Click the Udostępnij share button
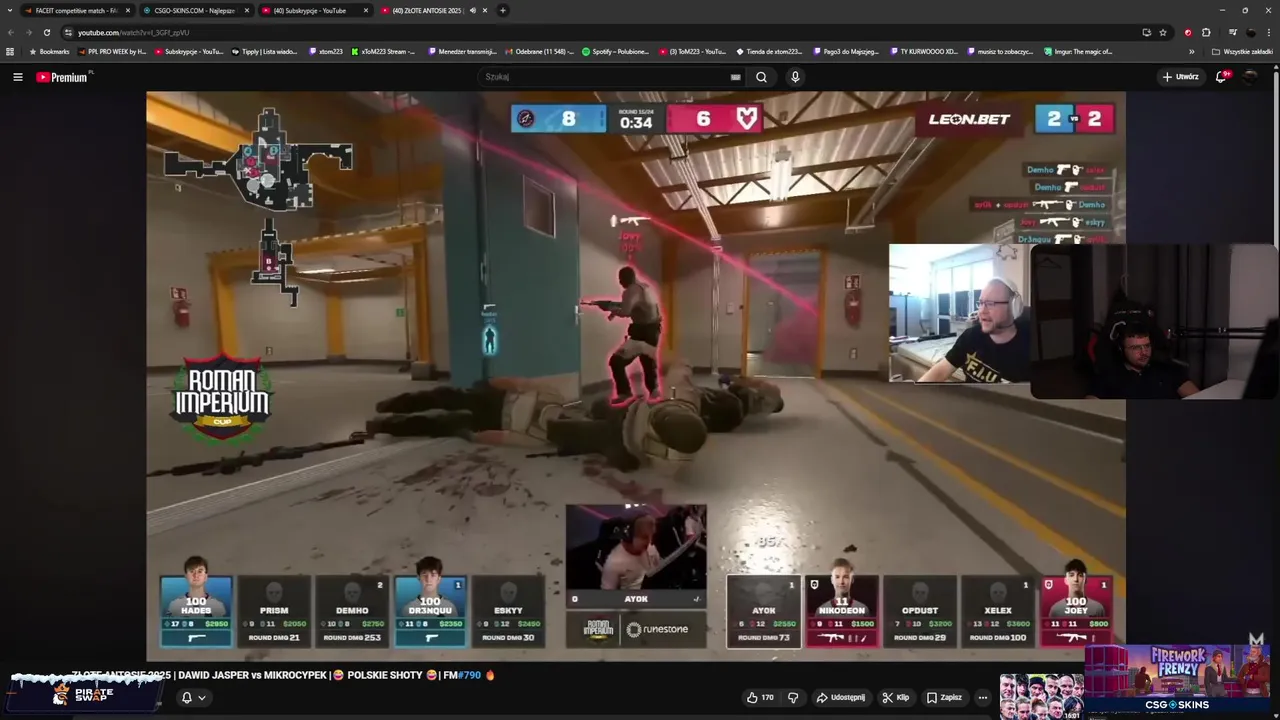1280x720 pixels. coord(840,697)
